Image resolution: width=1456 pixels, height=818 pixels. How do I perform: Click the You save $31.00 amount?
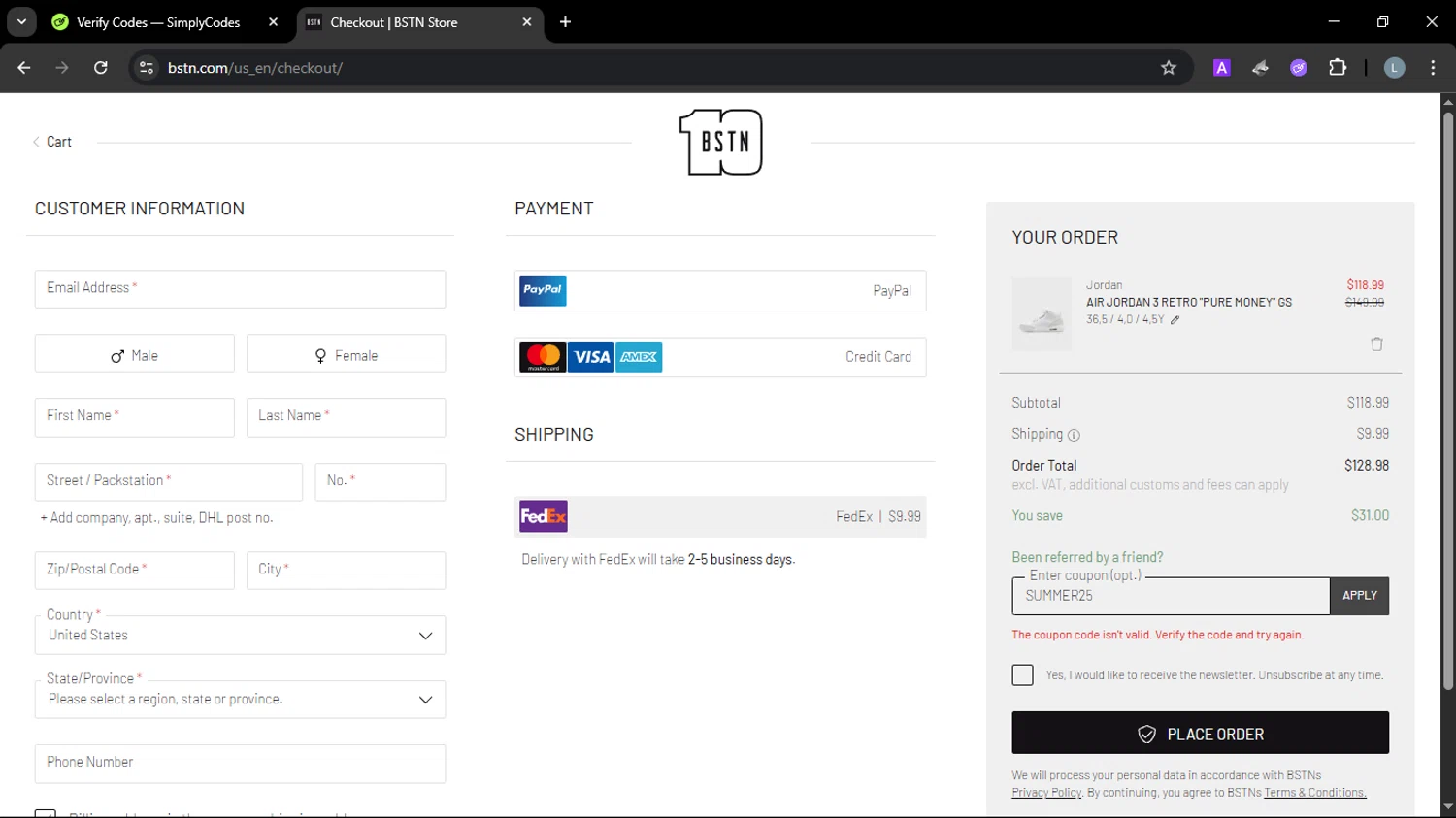click(x=1370, y=516)
